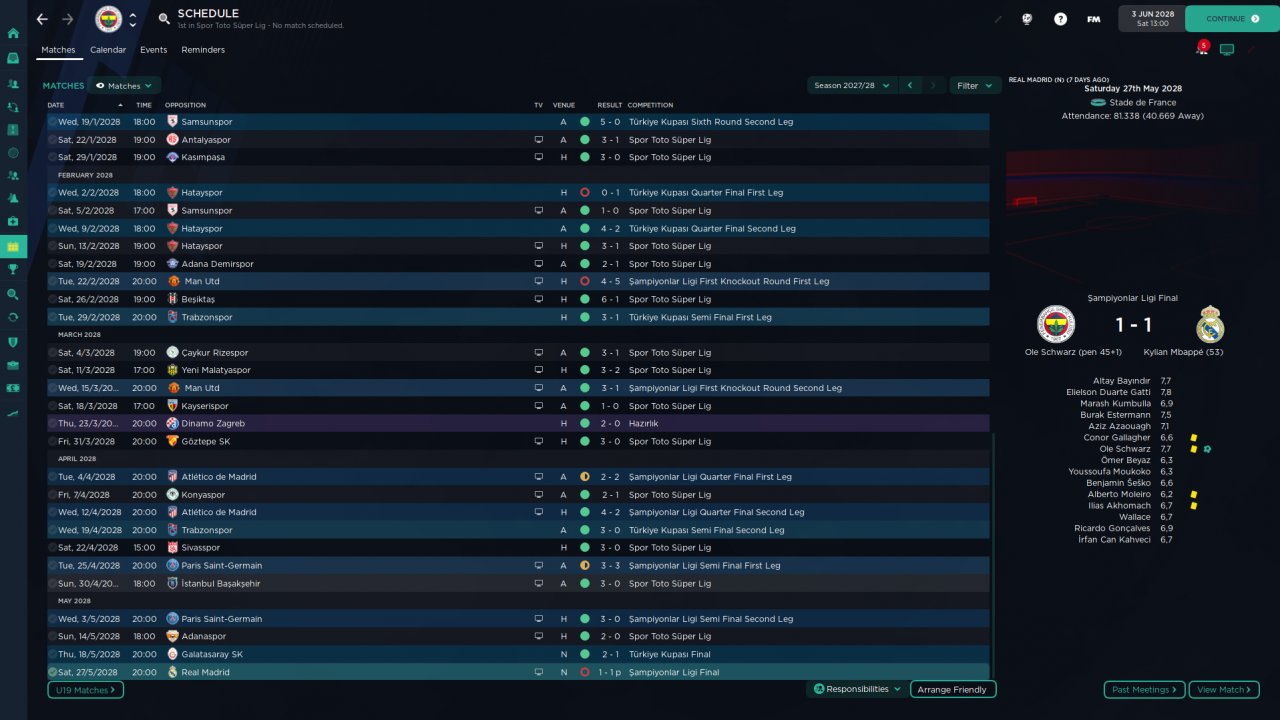This screenshot has height=720, width=1280.
Task: Open the Competitions trophy icon in the sidebar
Action: [x=13, y=269]
